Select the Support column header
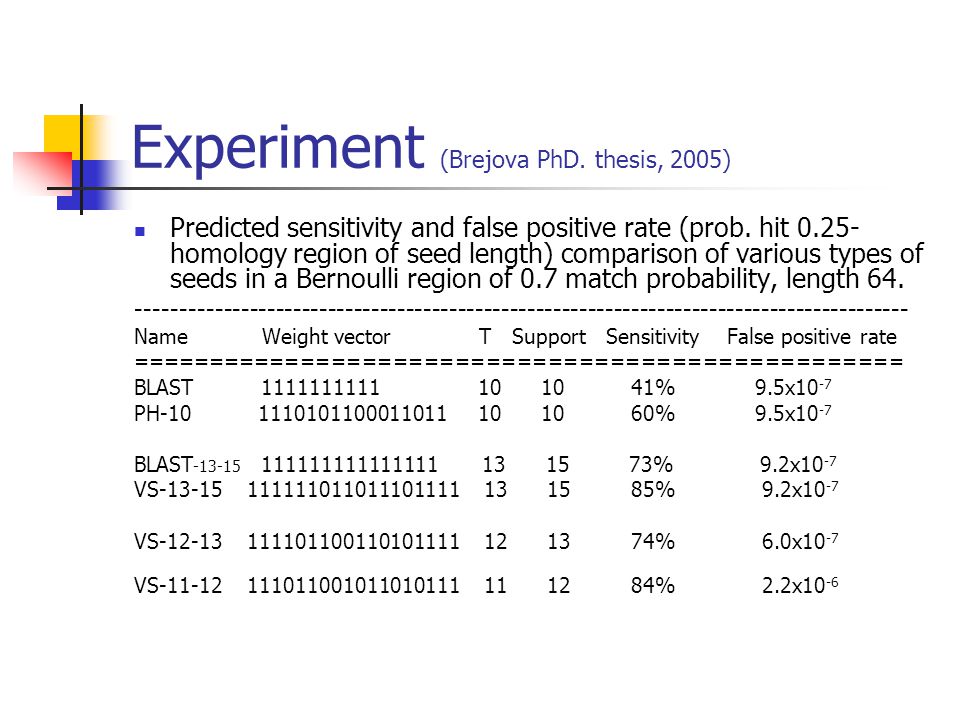This screenshot has height=720, width=960. click(549, 337)
